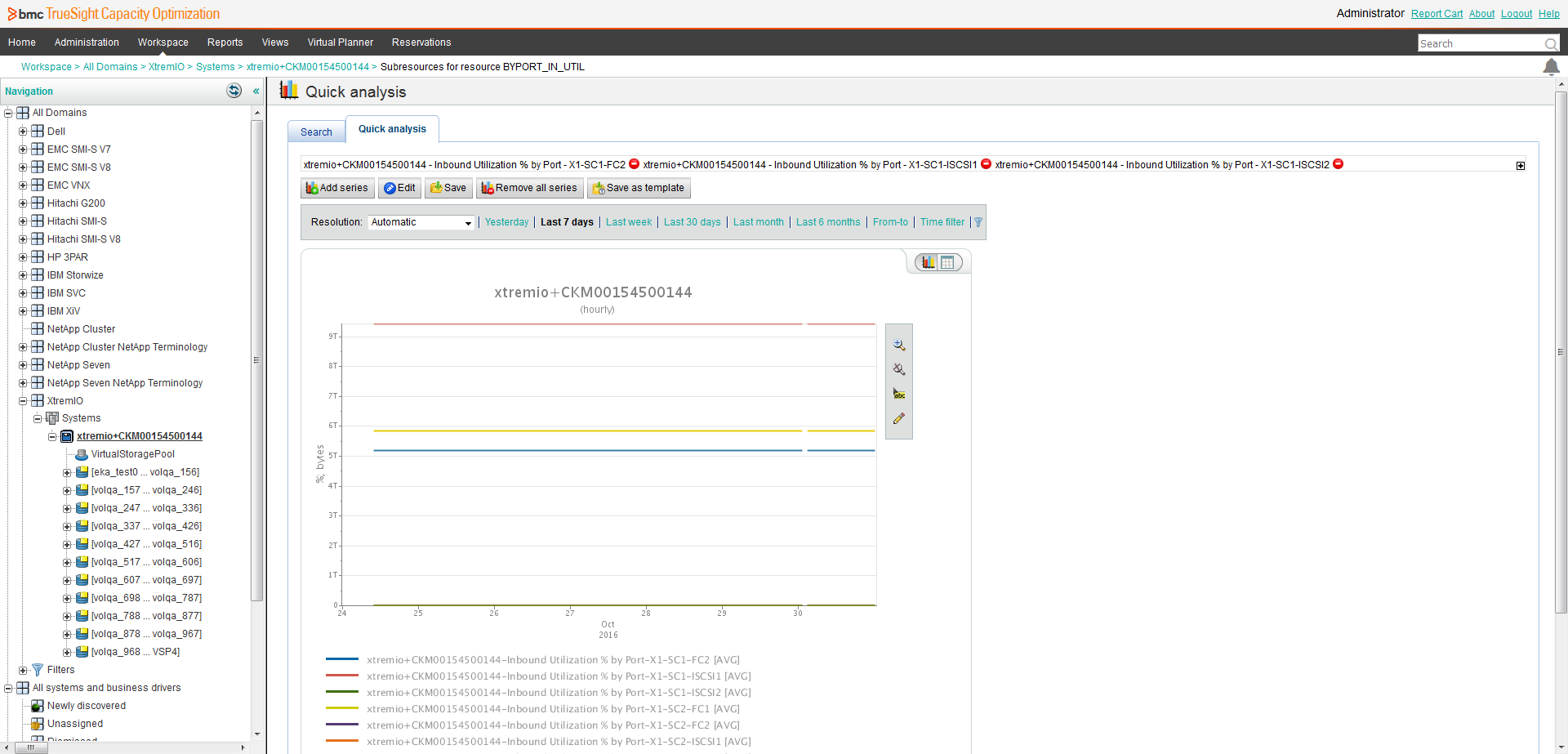Viewport: 1568px width, 754px height.
Task: Select Last month time range
Action: click(x=759, y=222)
